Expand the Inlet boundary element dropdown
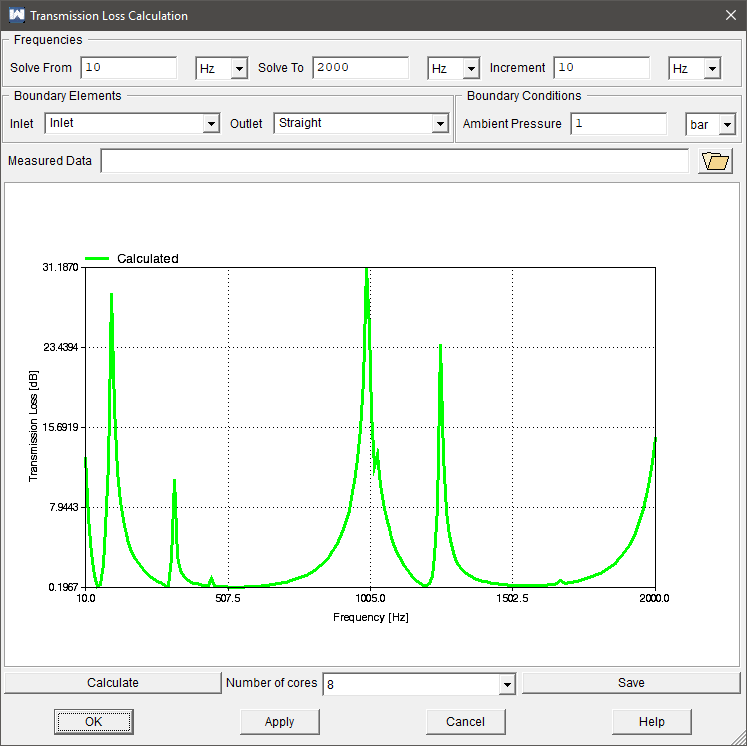 click(211, 124)
